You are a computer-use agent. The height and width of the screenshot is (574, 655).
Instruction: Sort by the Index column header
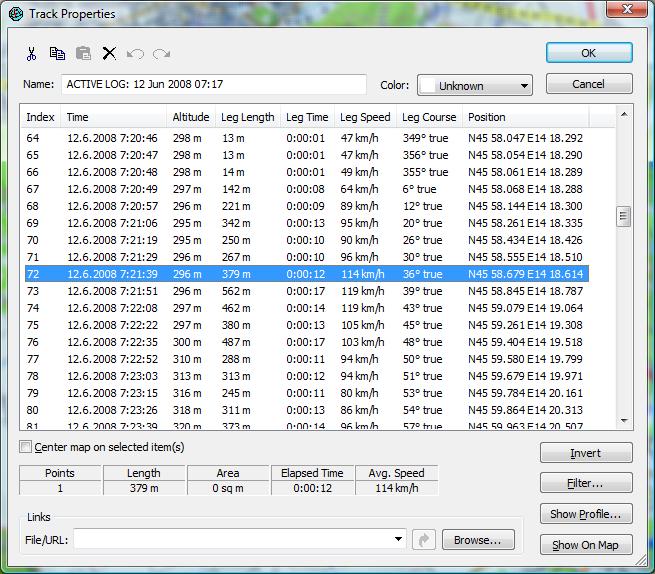pyautogui.click(x=41, y=117)
